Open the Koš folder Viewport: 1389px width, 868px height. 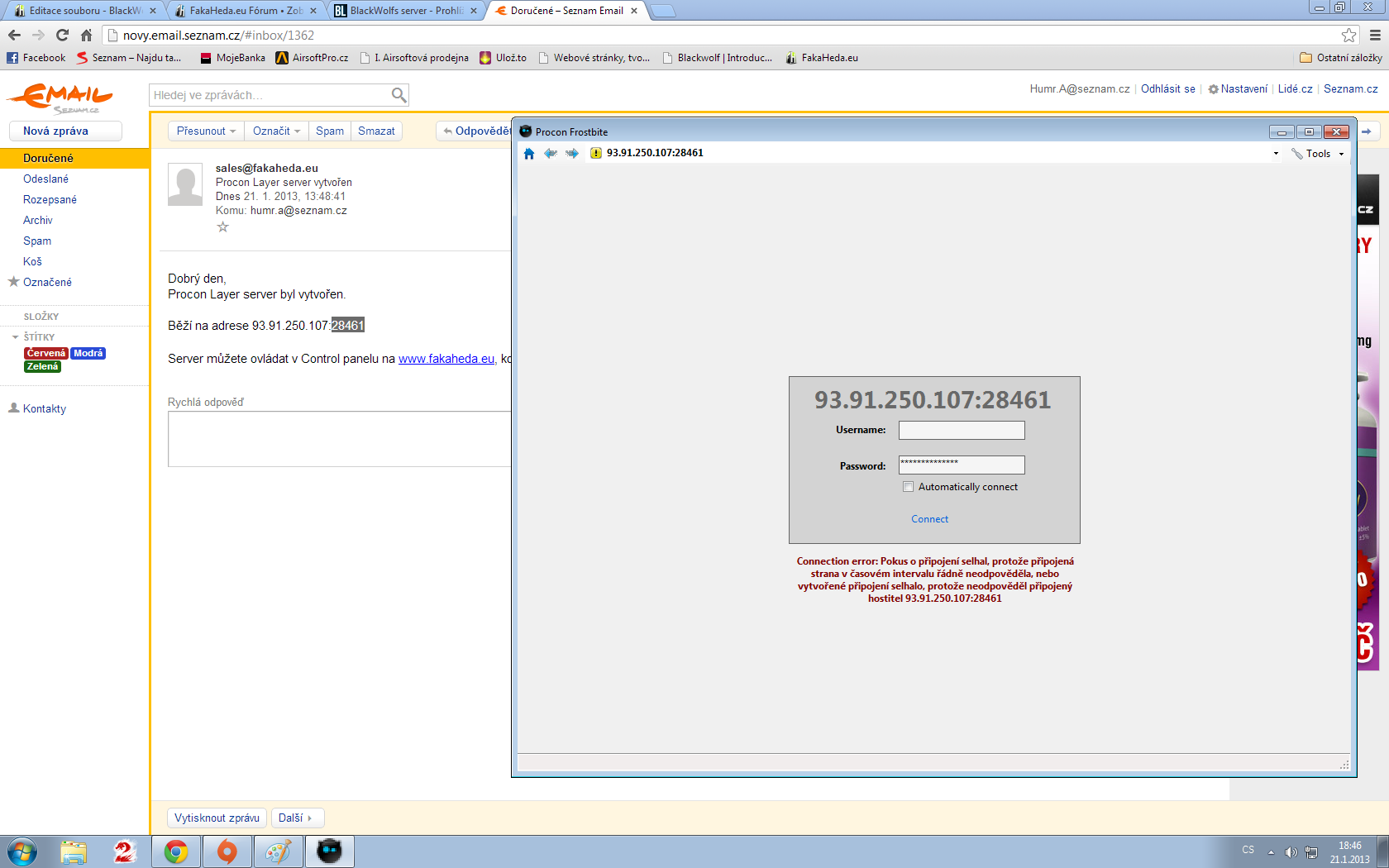click(x=32, y=261)
